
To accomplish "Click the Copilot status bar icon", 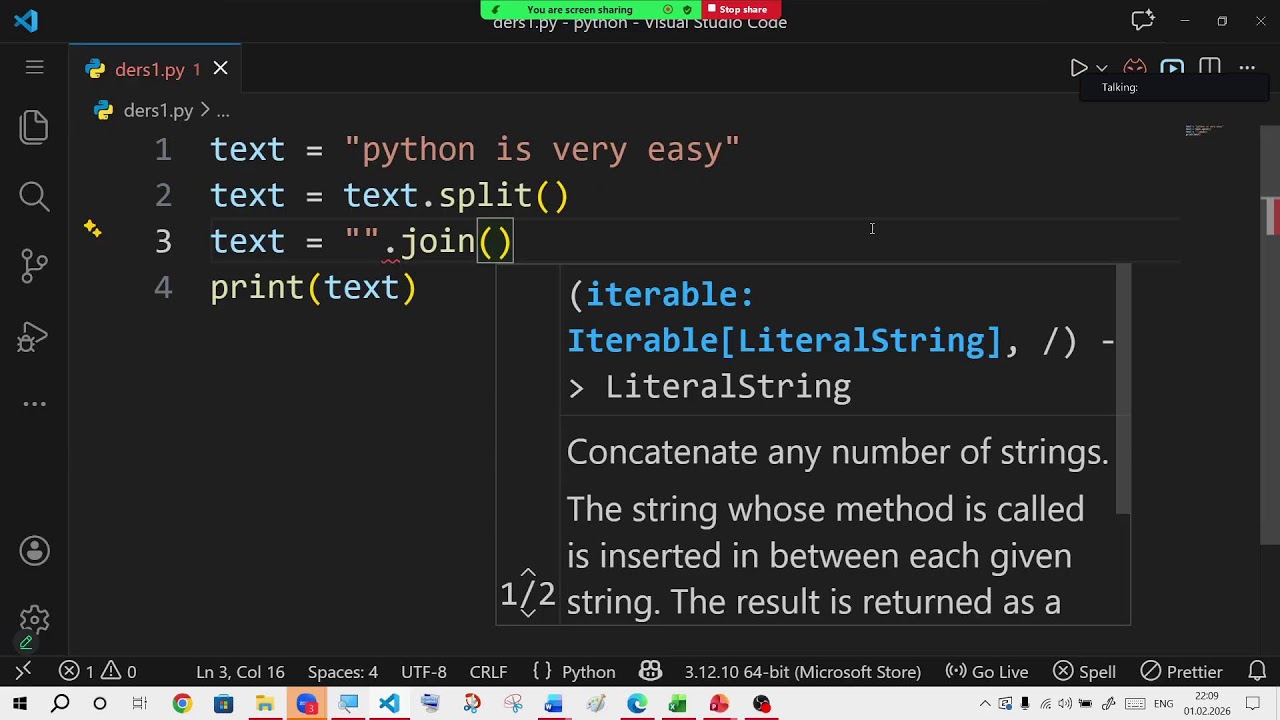I will (651, 671).
